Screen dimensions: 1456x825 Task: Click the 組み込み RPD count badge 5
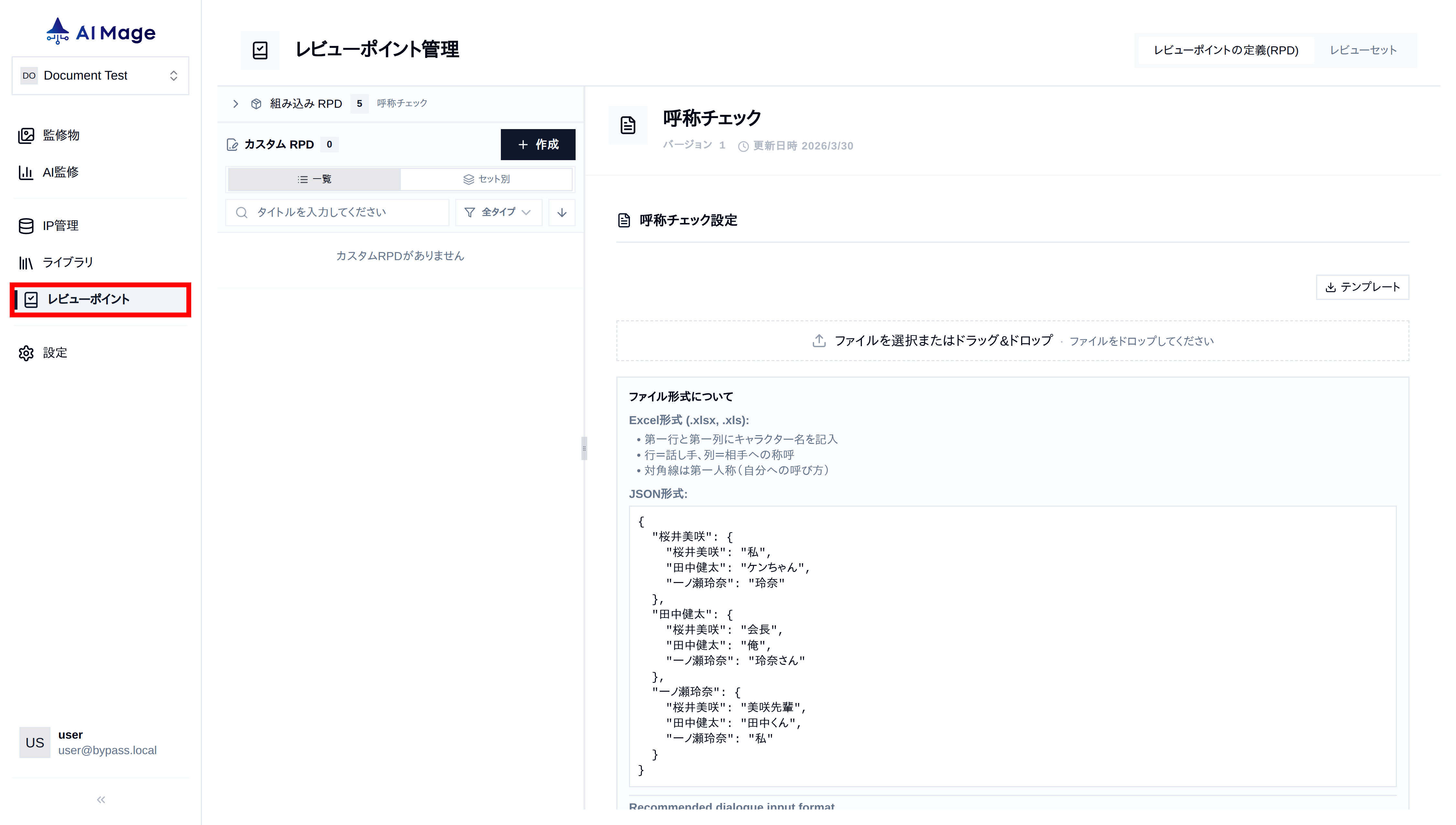(x=359, y=104)
